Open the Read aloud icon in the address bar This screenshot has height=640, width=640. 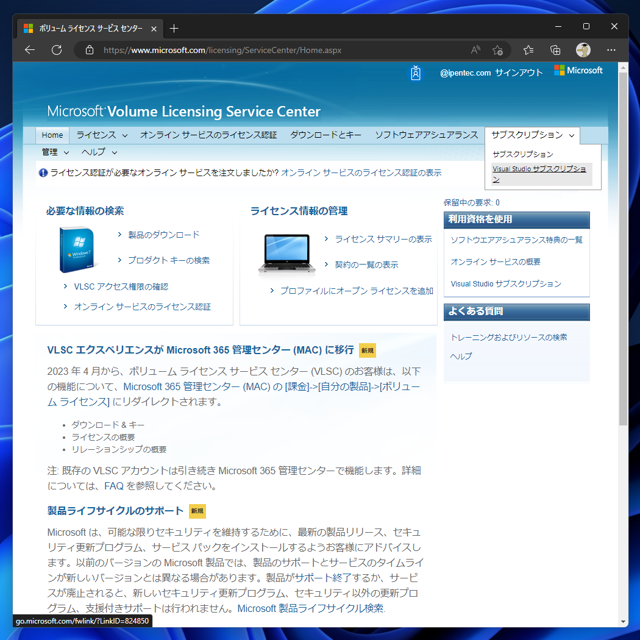(475, 50)
